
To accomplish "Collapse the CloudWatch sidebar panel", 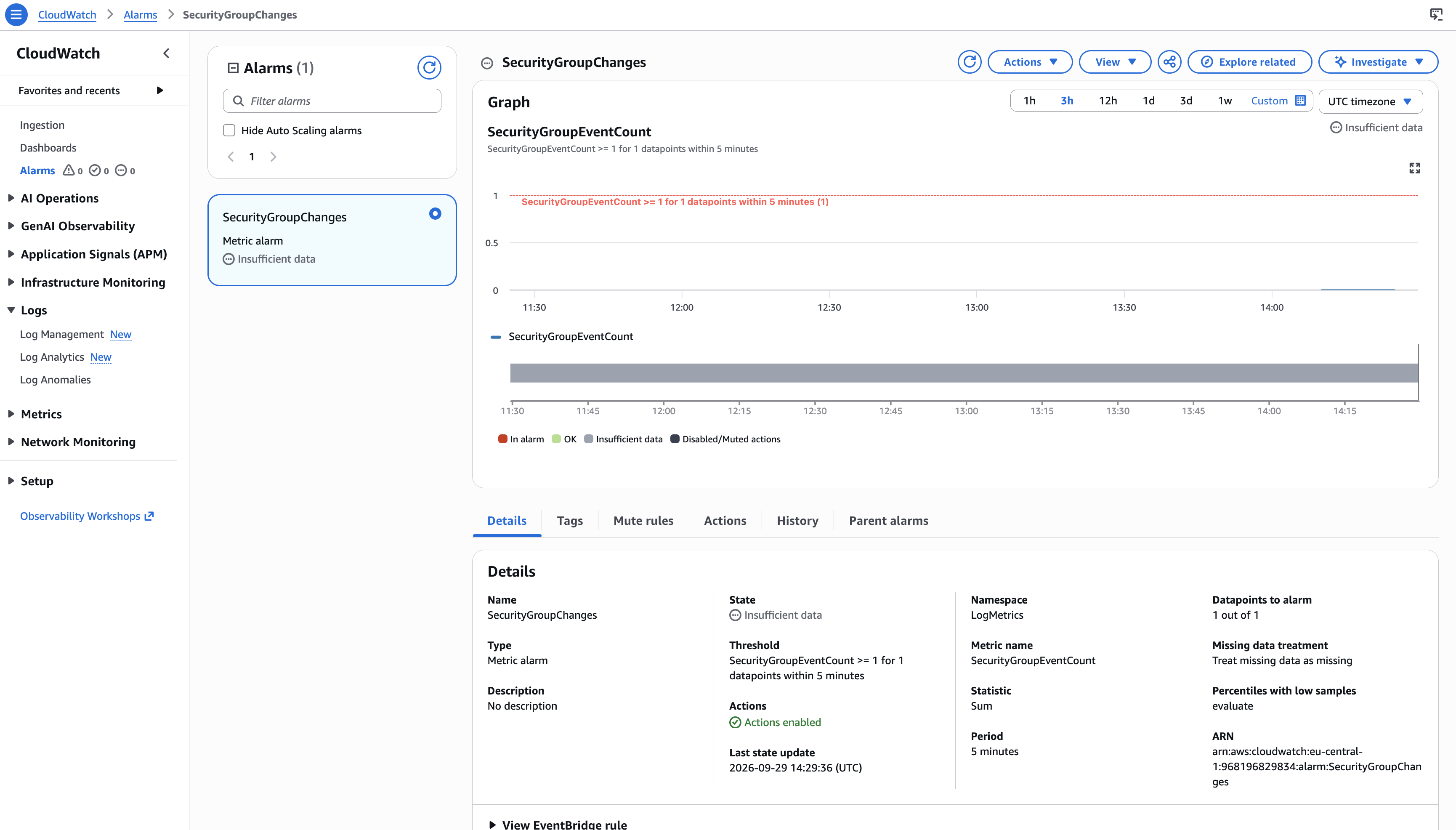I will (166, 53).
